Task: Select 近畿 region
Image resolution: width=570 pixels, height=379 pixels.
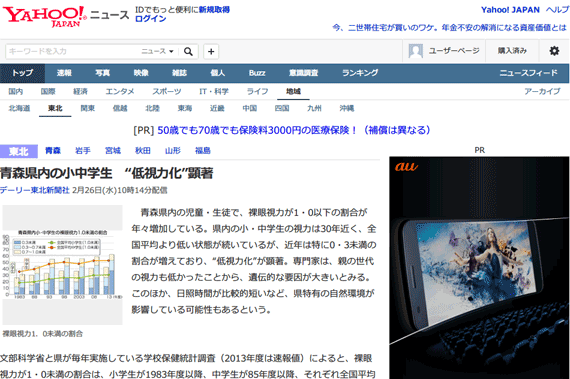Action: click(217, 108)
